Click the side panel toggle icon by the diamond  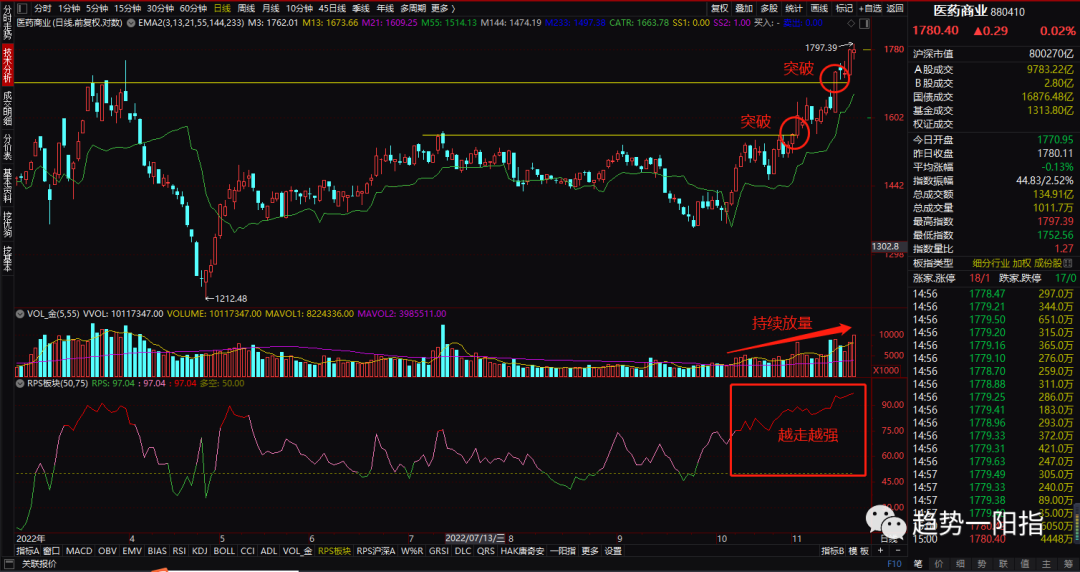point(865,23)
